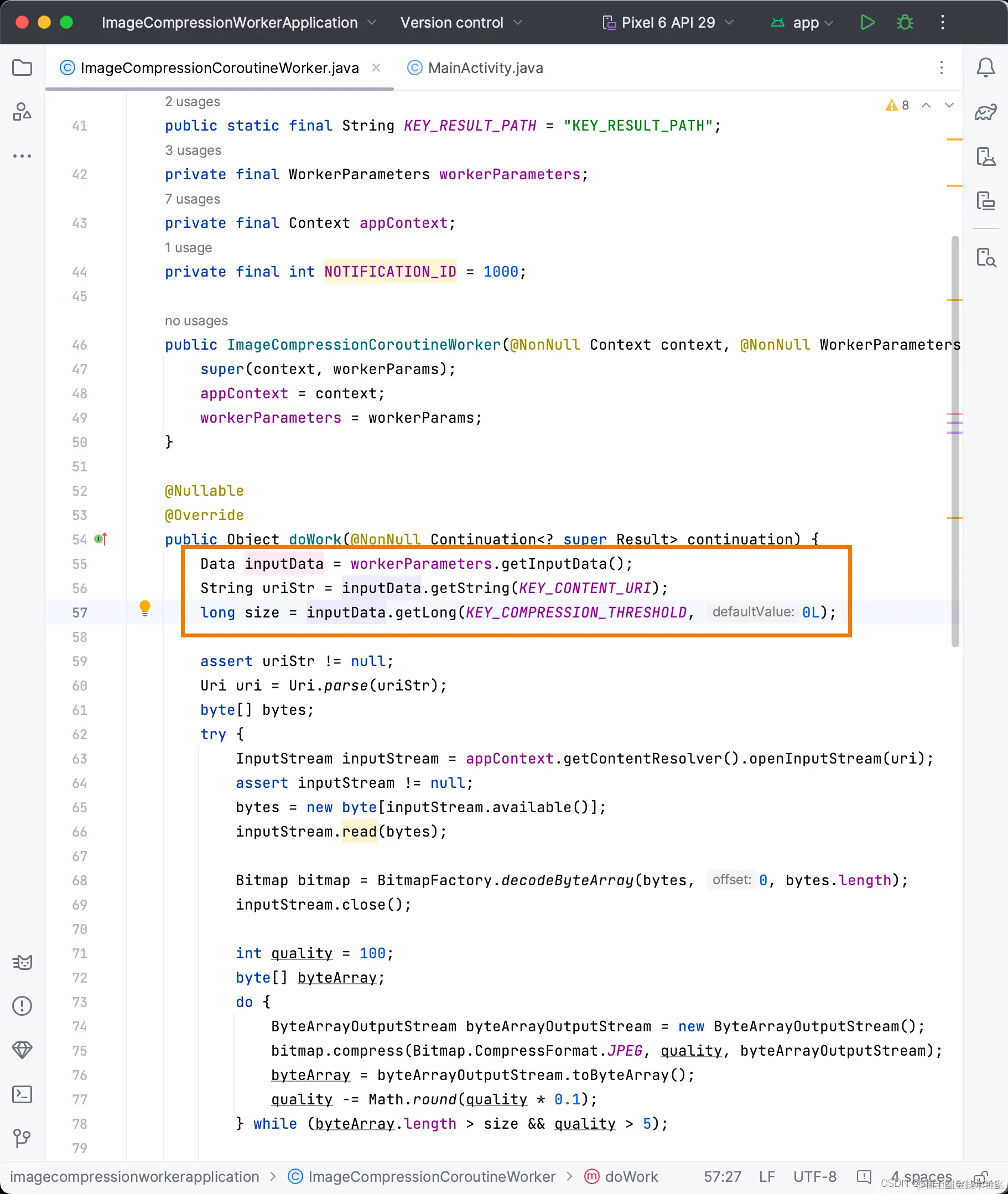This screenshot has width=1008, height=1194.
Task: Change the 4 spaces indent setting
Action: click(x=921, y=1177)
